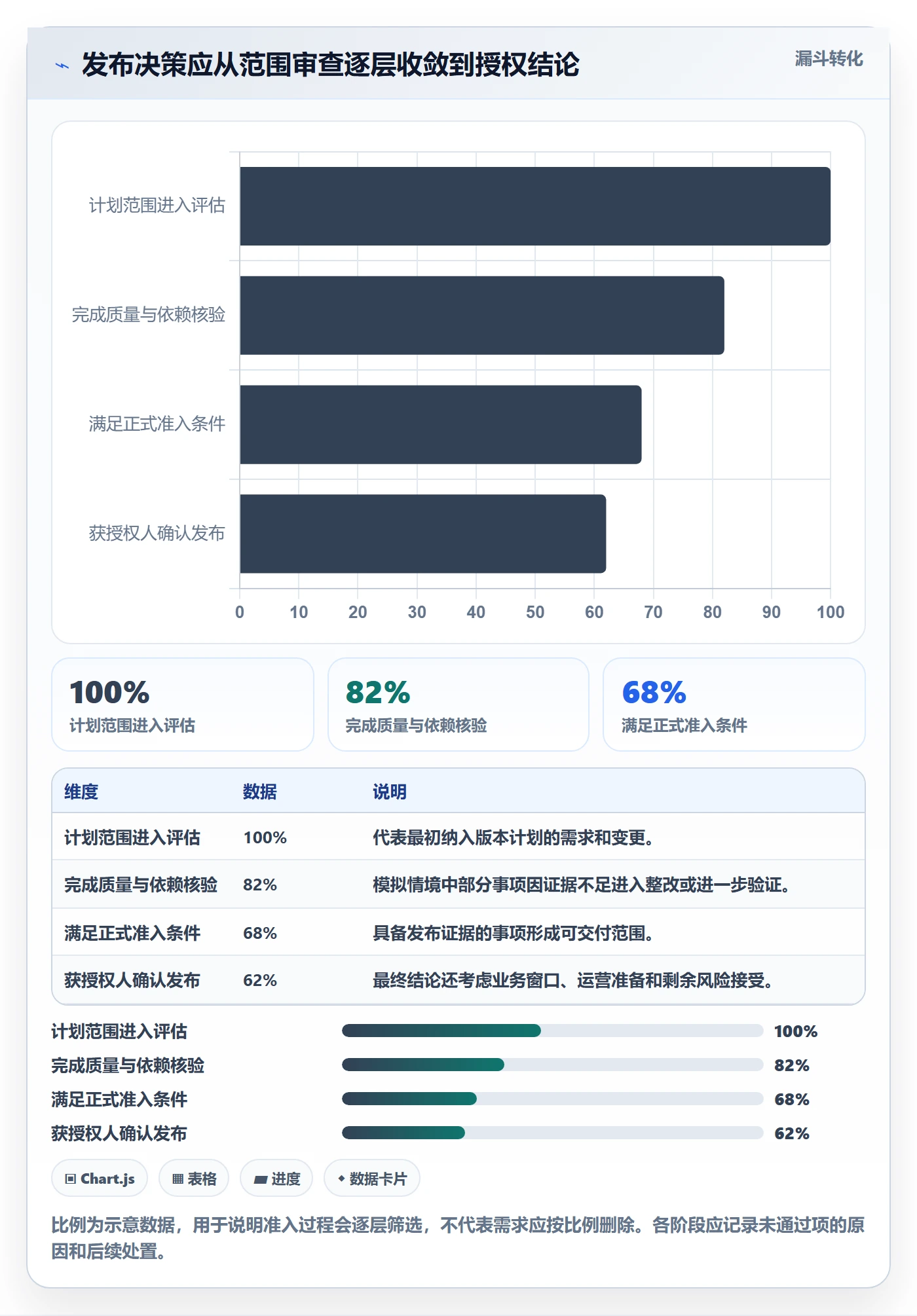Click the chart bar for 计划范围进入评估
The width and height of the screenshot is (917, 1316).
pos(535,206)
